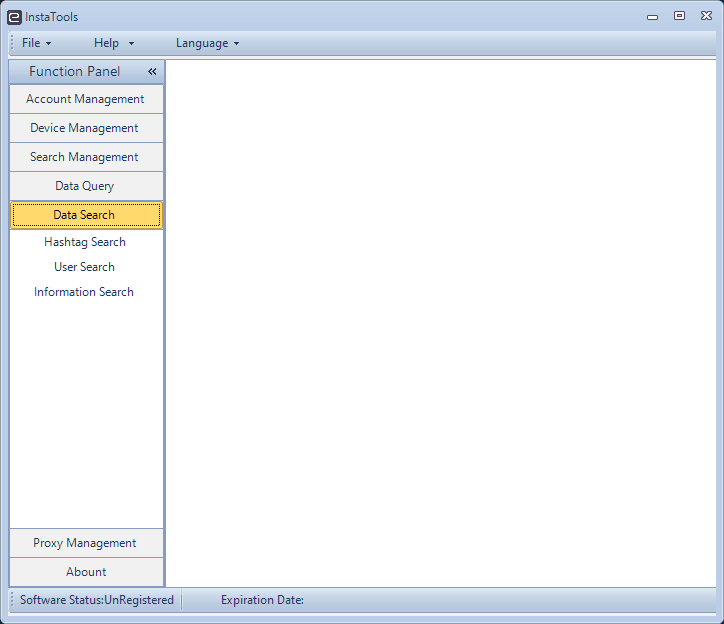724x624 pixels.
Task: Click Software Status:UnRegistered in status bar
Action: pyautogui.click(x=97, y=600)
